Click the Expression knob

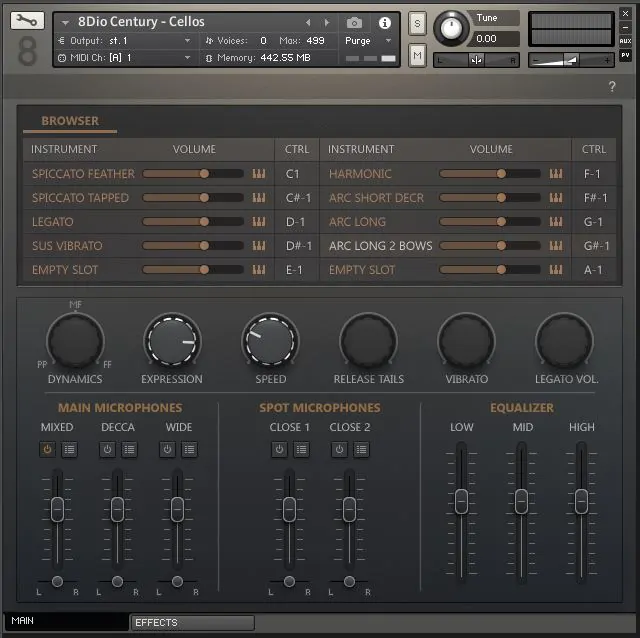coord(172,340)
